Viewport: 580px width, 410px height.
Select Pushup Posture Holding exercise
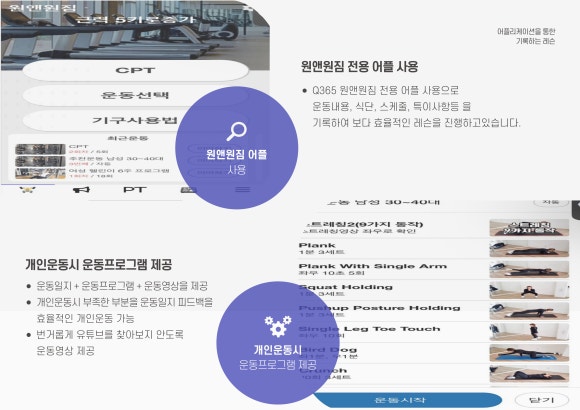click(x=380, y=308)
